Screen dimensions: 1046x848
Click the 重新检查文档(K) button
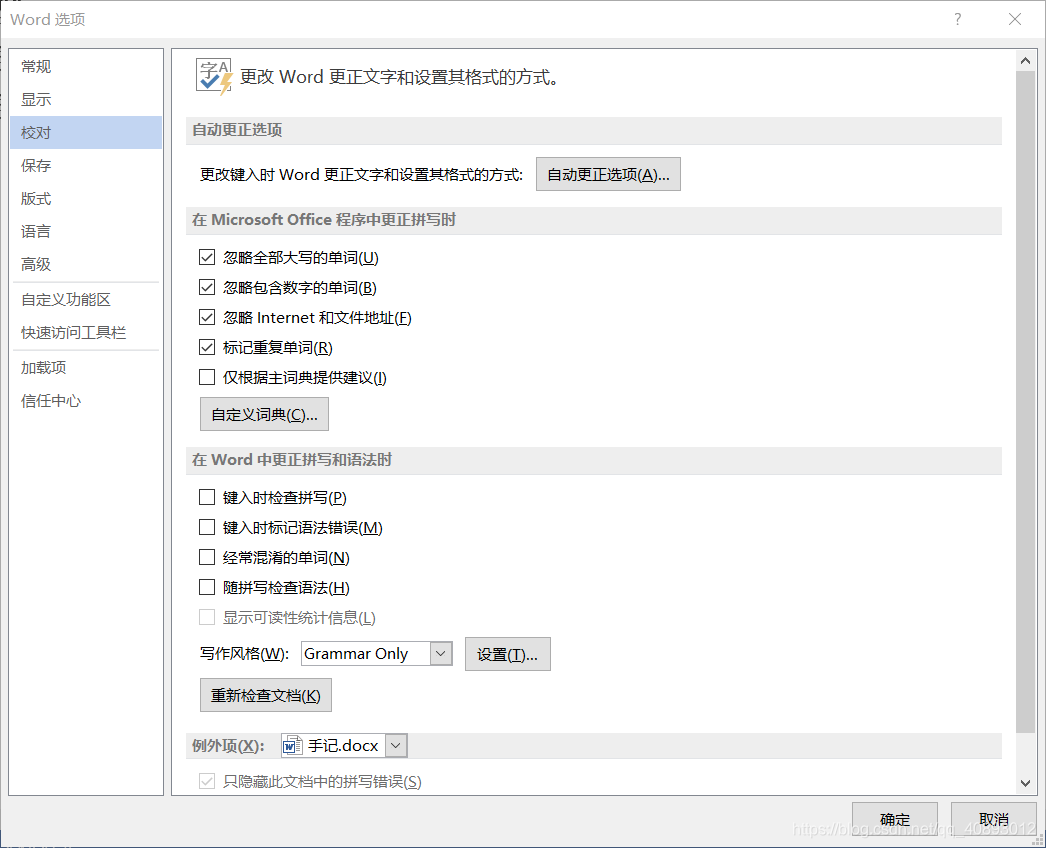point(266,695)
